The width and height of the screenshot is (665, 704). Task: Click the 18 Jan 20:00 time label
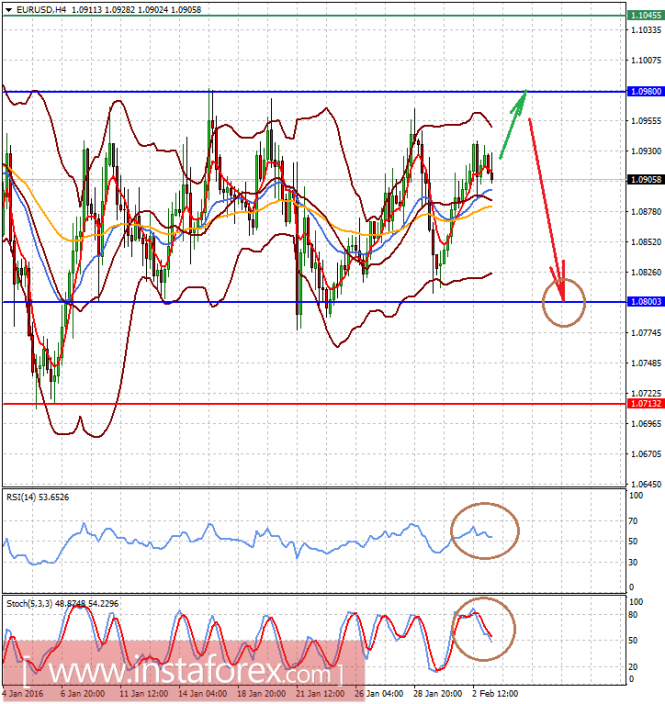point(261,694)
